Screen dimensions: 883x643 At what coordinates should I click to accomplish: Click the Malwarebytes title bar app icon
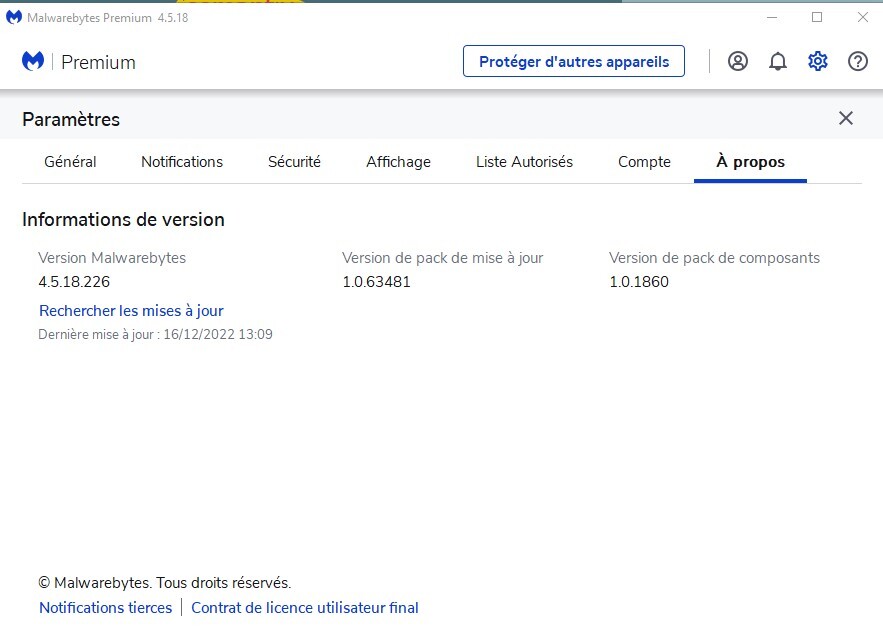[14, 17]
